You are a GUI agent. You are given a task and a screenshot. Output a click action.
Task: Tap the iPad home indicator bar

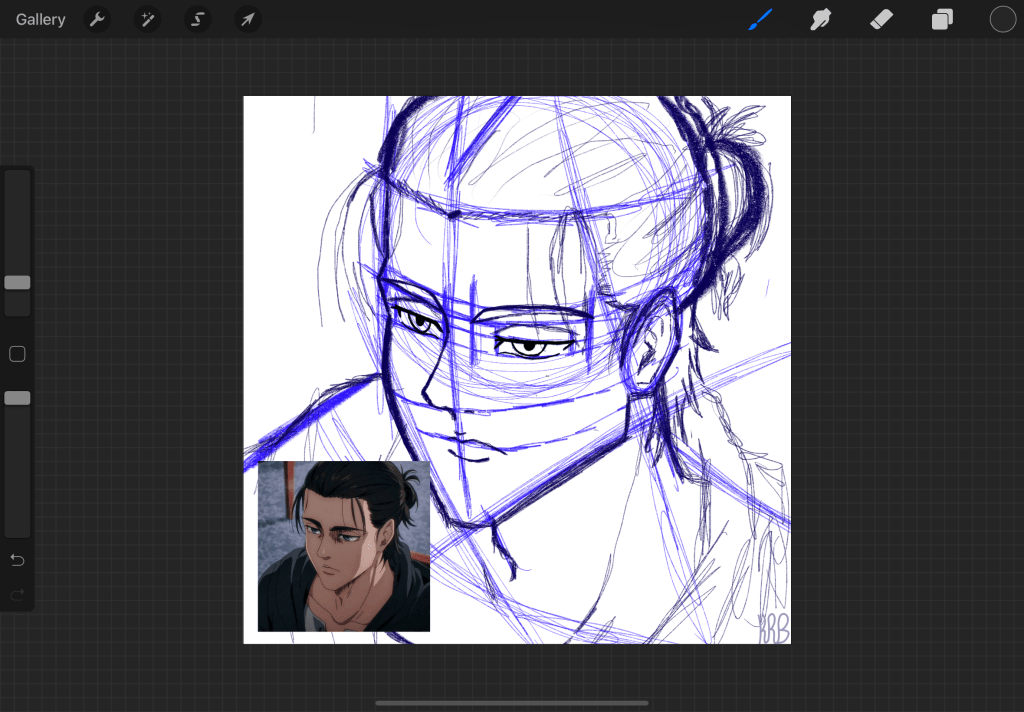click(x=511, y=705)
